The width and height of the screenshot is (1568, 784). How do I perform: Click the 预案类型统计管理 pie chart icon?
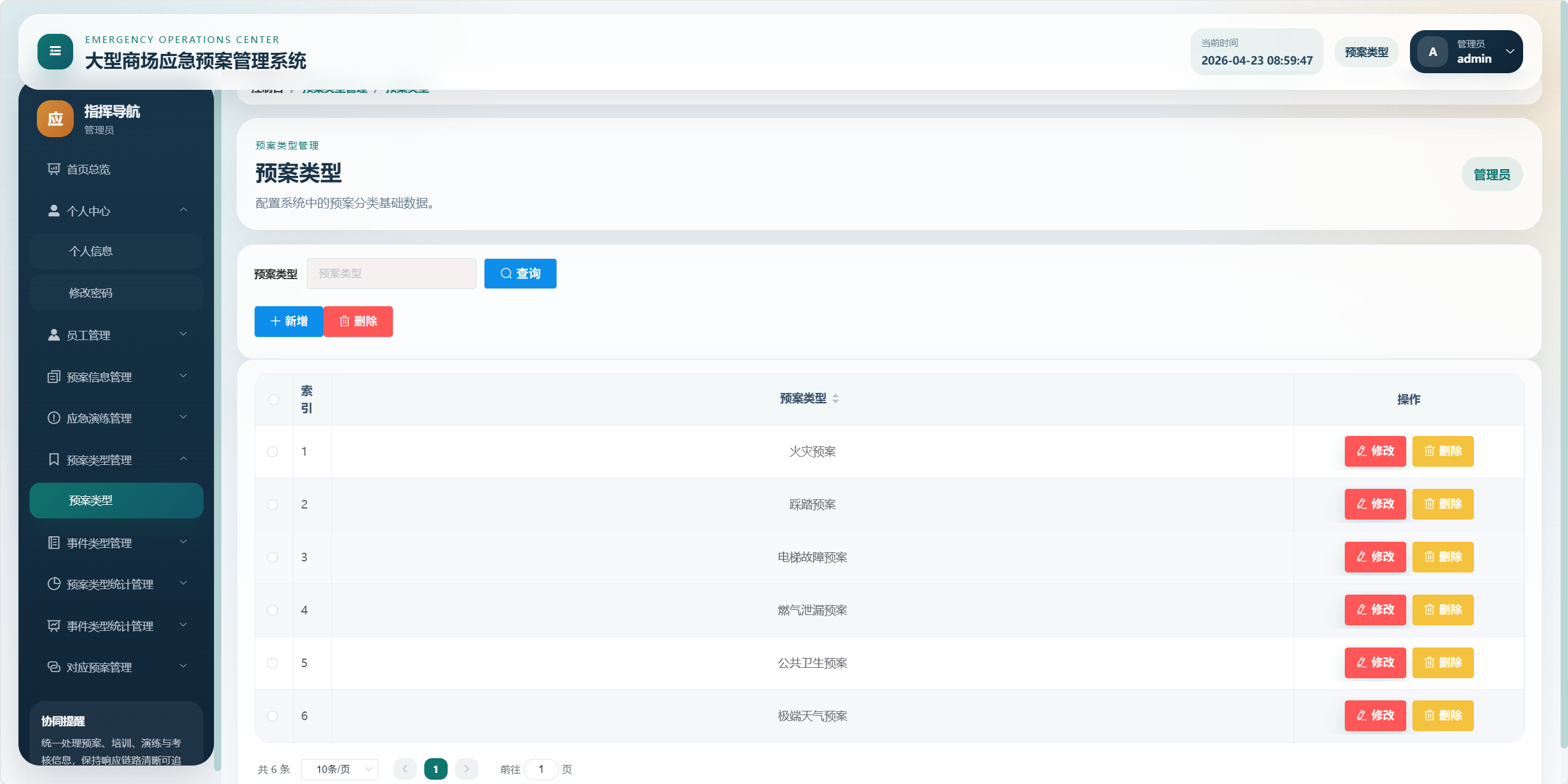[x=54, y=584]
